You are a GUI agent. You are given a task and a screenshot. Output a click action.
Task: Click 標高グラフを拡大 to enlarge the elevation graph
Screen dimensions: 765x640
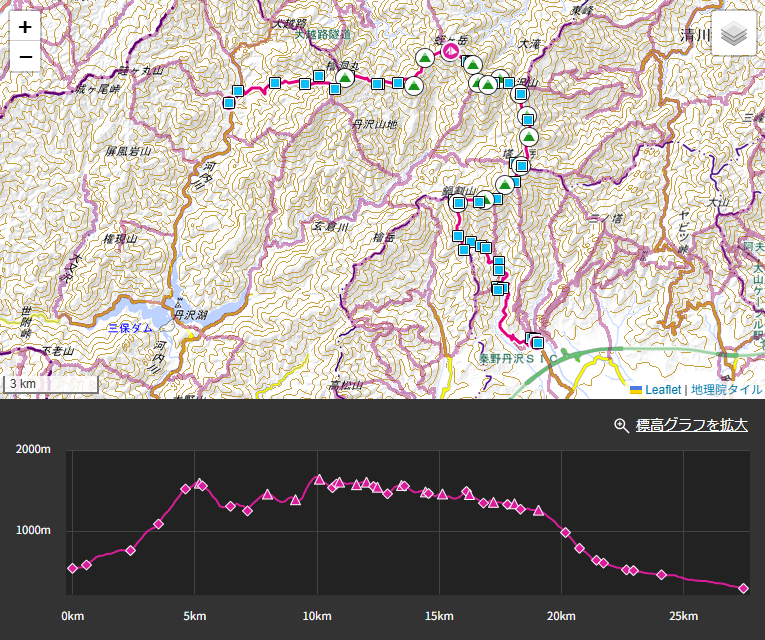click(x=691, y=425)
